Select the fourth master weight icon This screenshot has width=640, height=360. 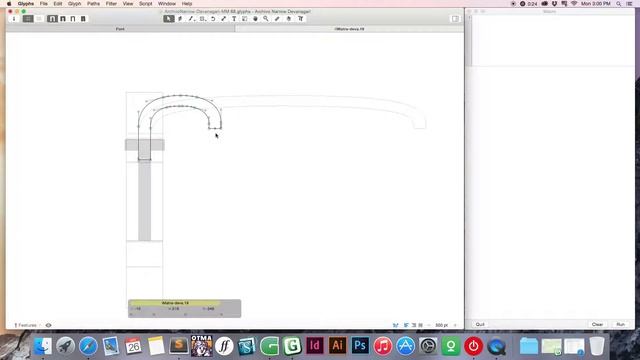83,19
